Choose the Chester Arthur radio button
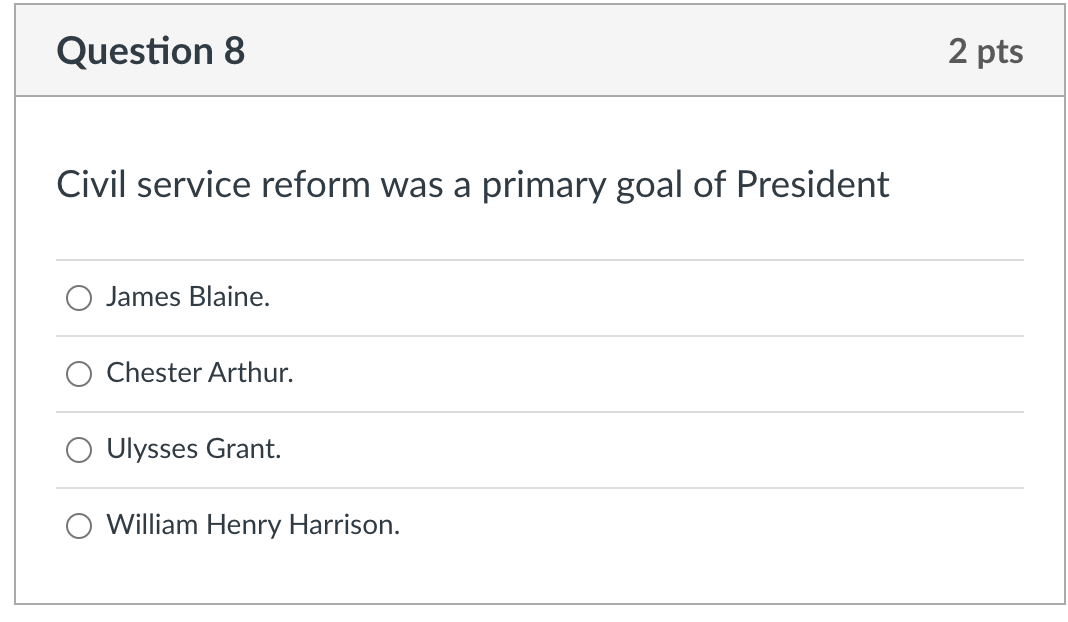The width and height of the screenshot is (1068, 622). [x=79, y=373]
